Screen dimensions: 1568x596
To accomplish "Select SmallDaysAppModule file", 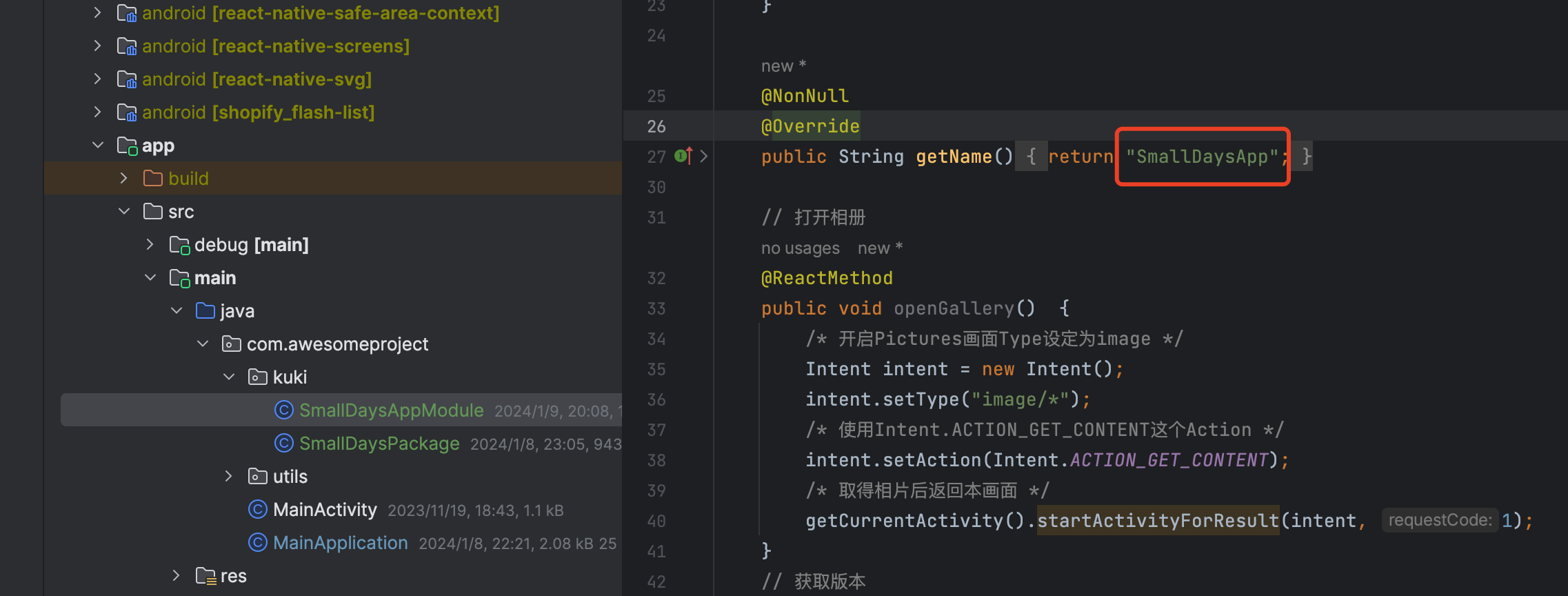I will pos(392,410).
